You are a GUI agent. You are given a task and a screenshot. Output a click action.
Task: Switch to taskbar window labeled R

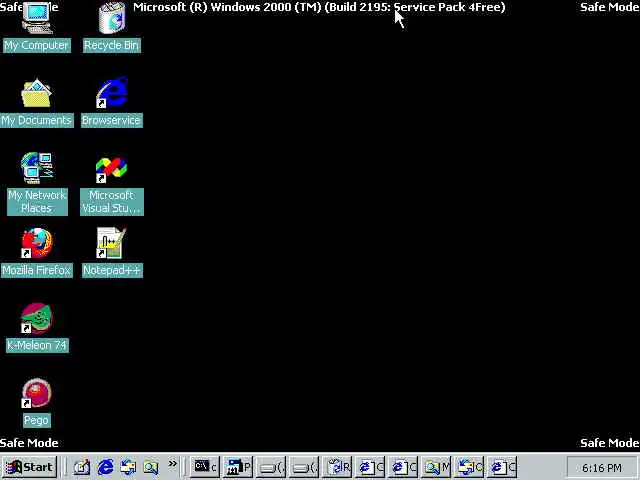[338, 467]
